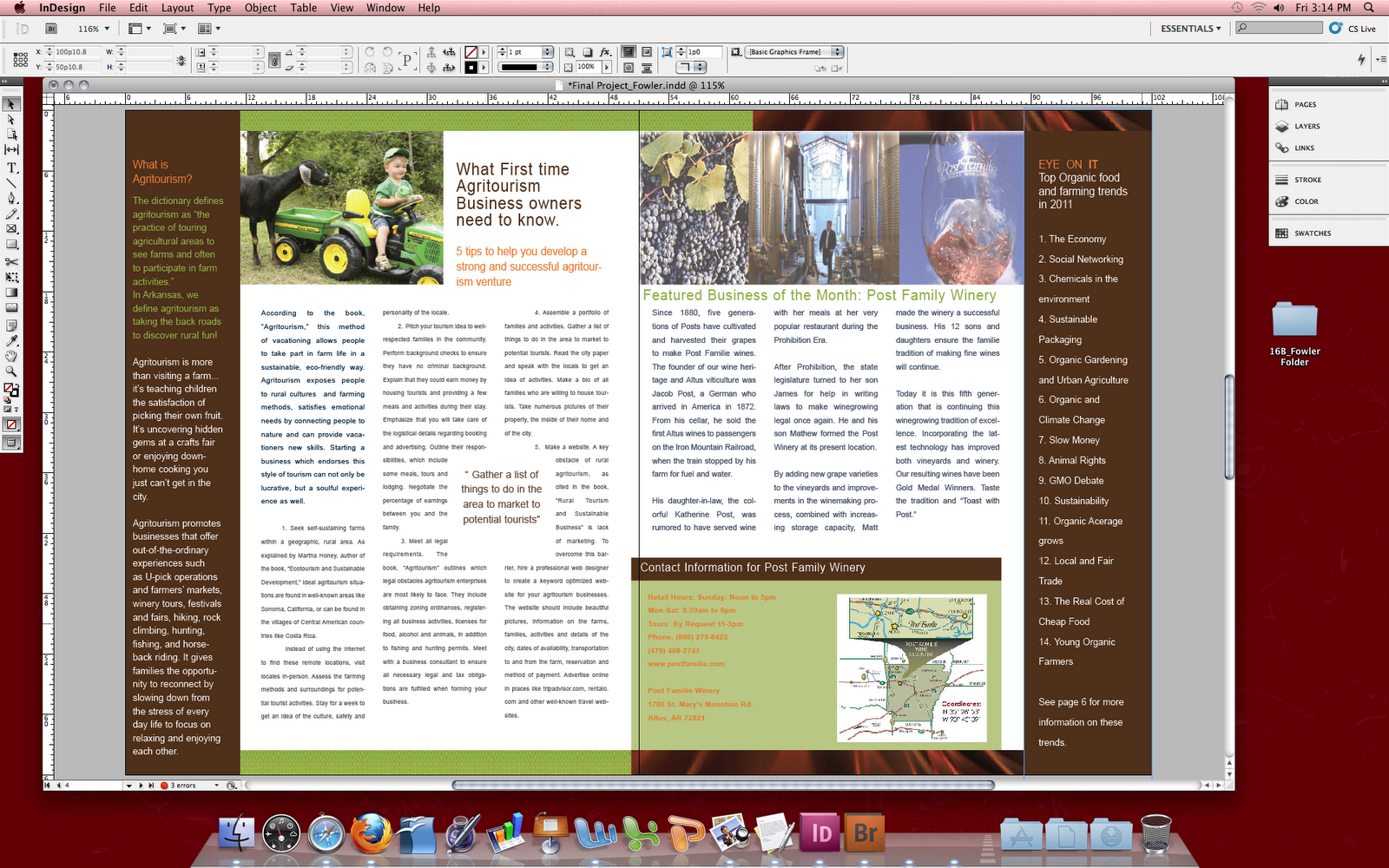
Task: Select the Pencil tool
Action: pyautogui.click(x=11, y=214)
